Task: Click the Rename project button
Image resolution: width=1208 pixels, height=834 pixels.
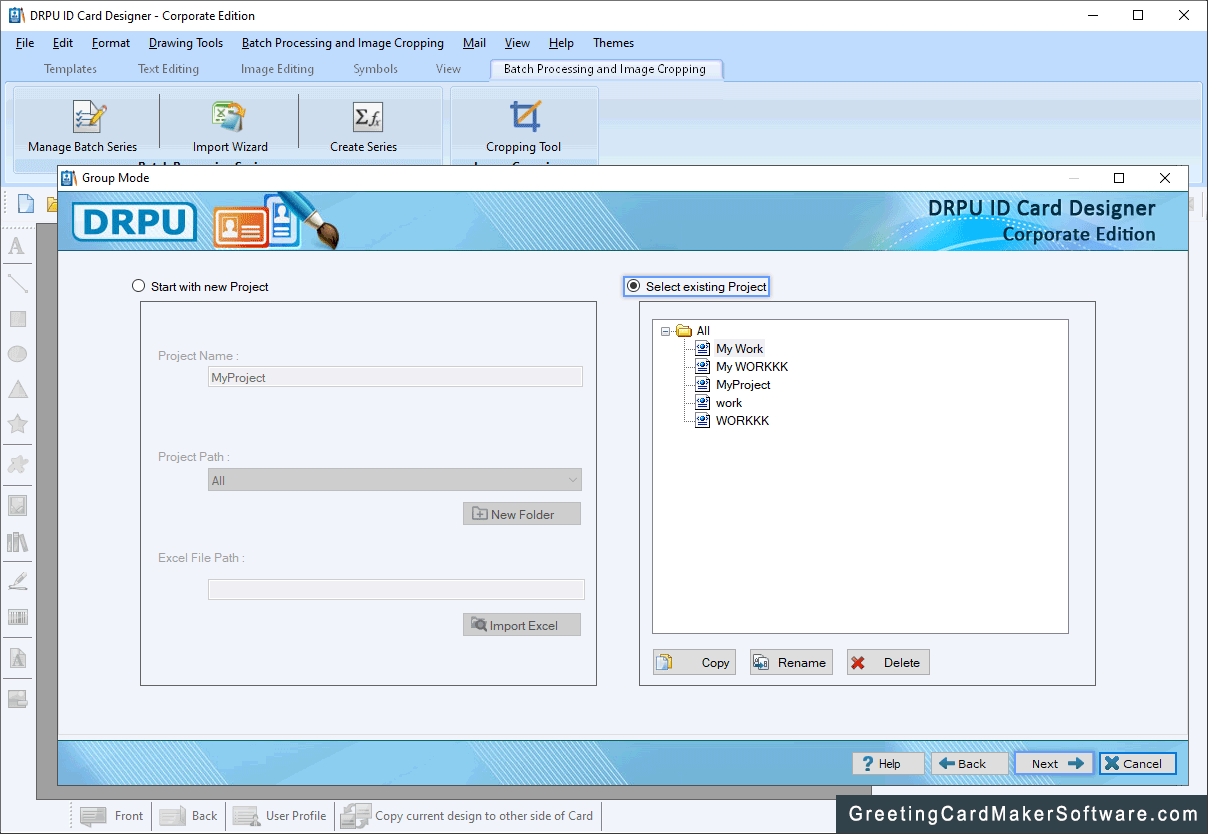Action: tap(791, 662)
